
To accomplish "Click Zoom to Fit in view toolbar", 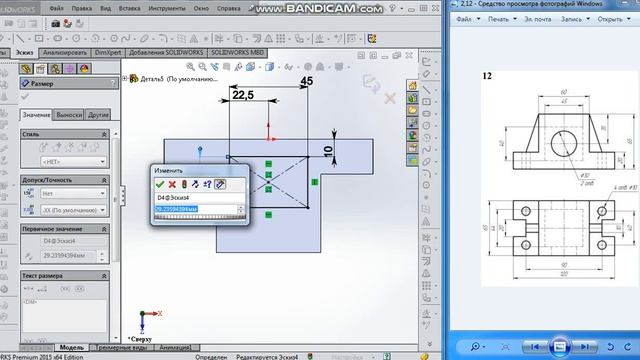I will coord(191,67).
